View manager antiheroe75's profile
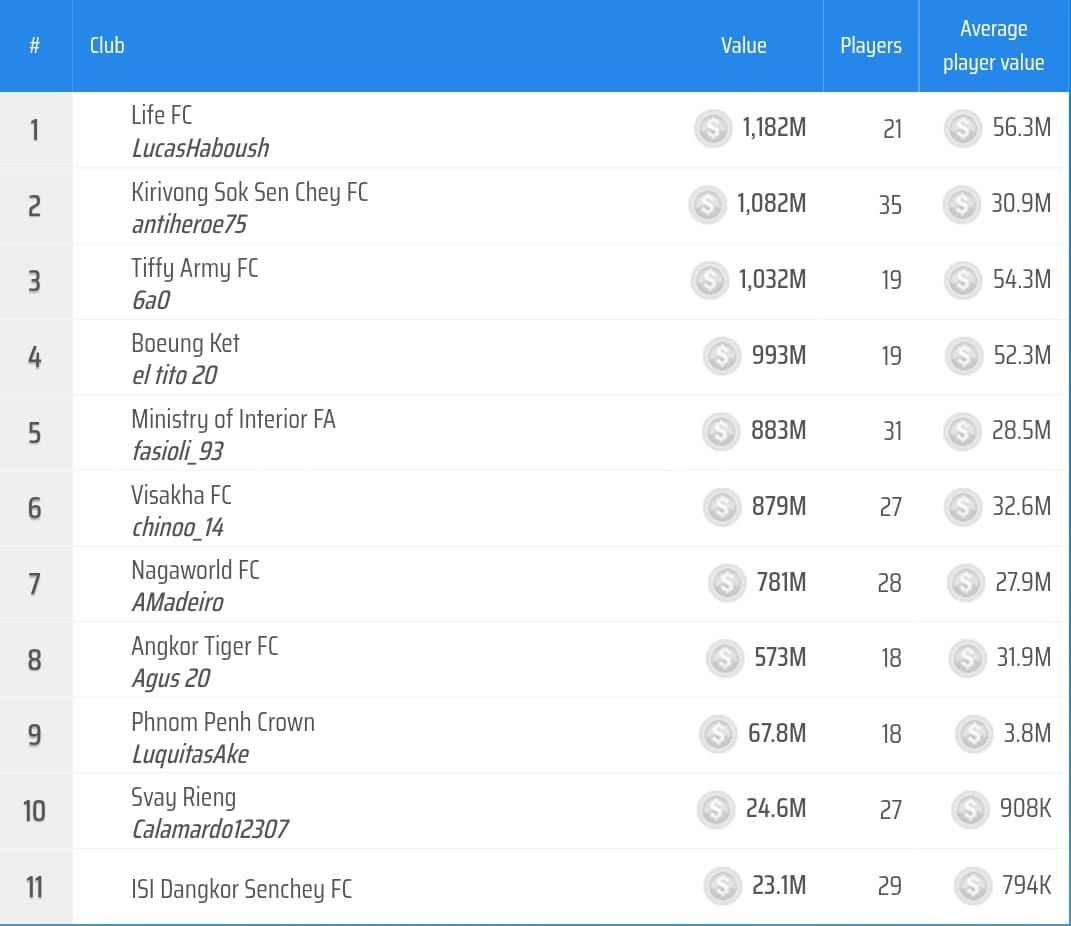This screenshot has height=926, width=1071. pyautogui.click(x=189, y=224)
